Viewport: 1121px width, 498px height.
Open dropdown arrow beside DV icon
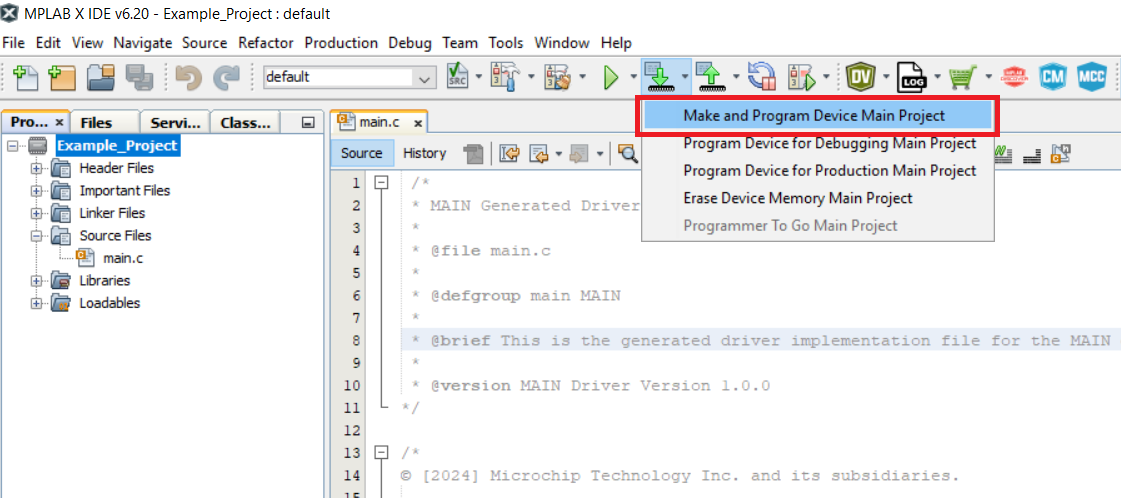886,77
